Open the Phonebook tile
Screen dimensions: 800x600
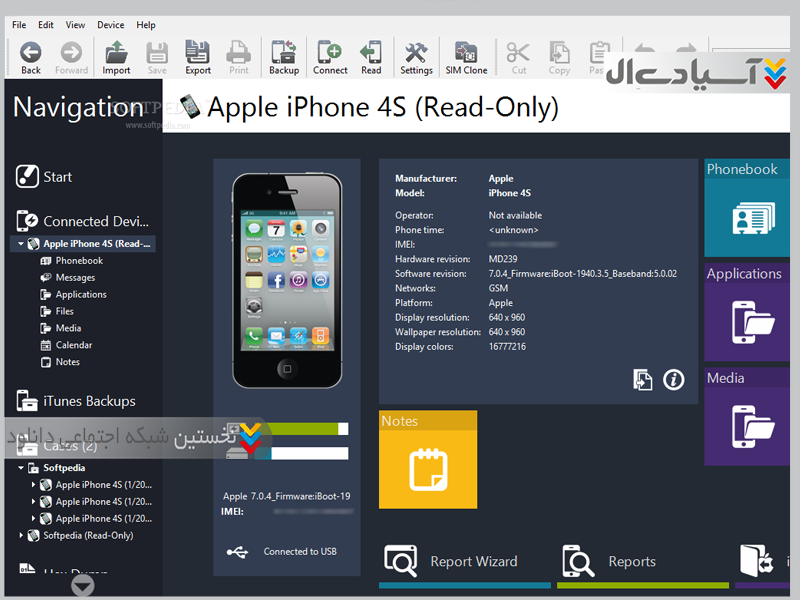click(x=751, y=208)
